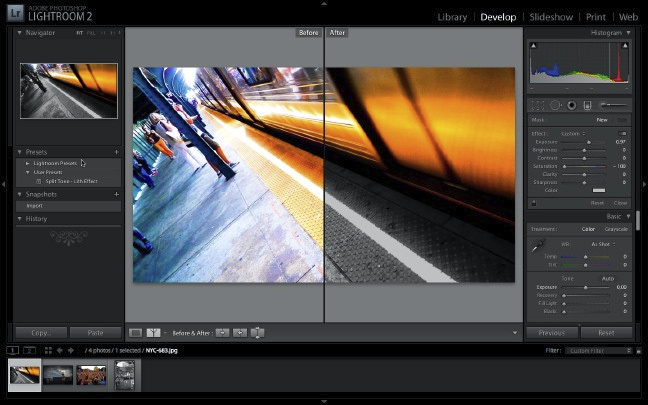Switch to the Library module

452,17
